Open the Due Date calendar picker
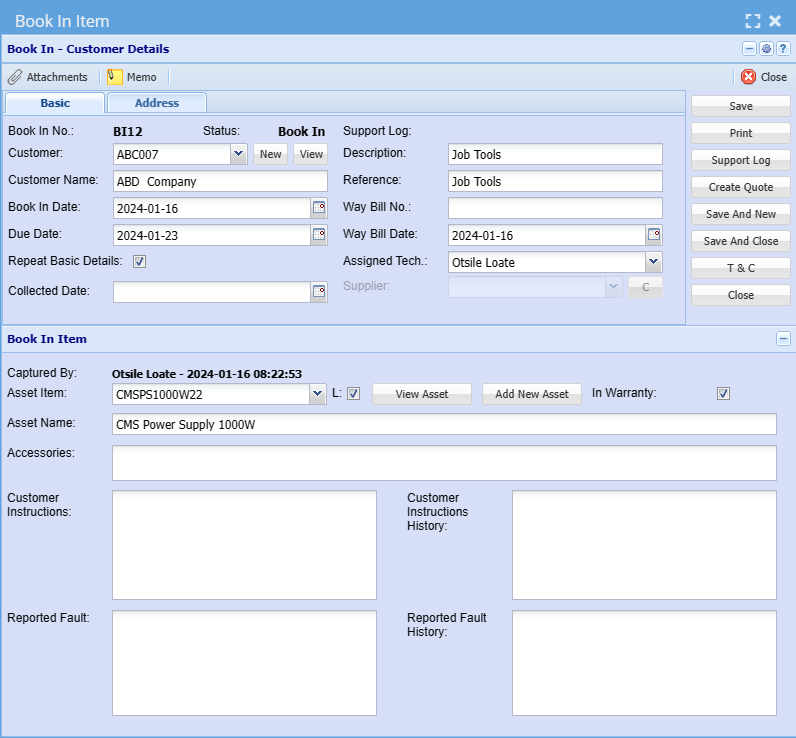This screenshot has width=796, height=738. click(319, 235)
